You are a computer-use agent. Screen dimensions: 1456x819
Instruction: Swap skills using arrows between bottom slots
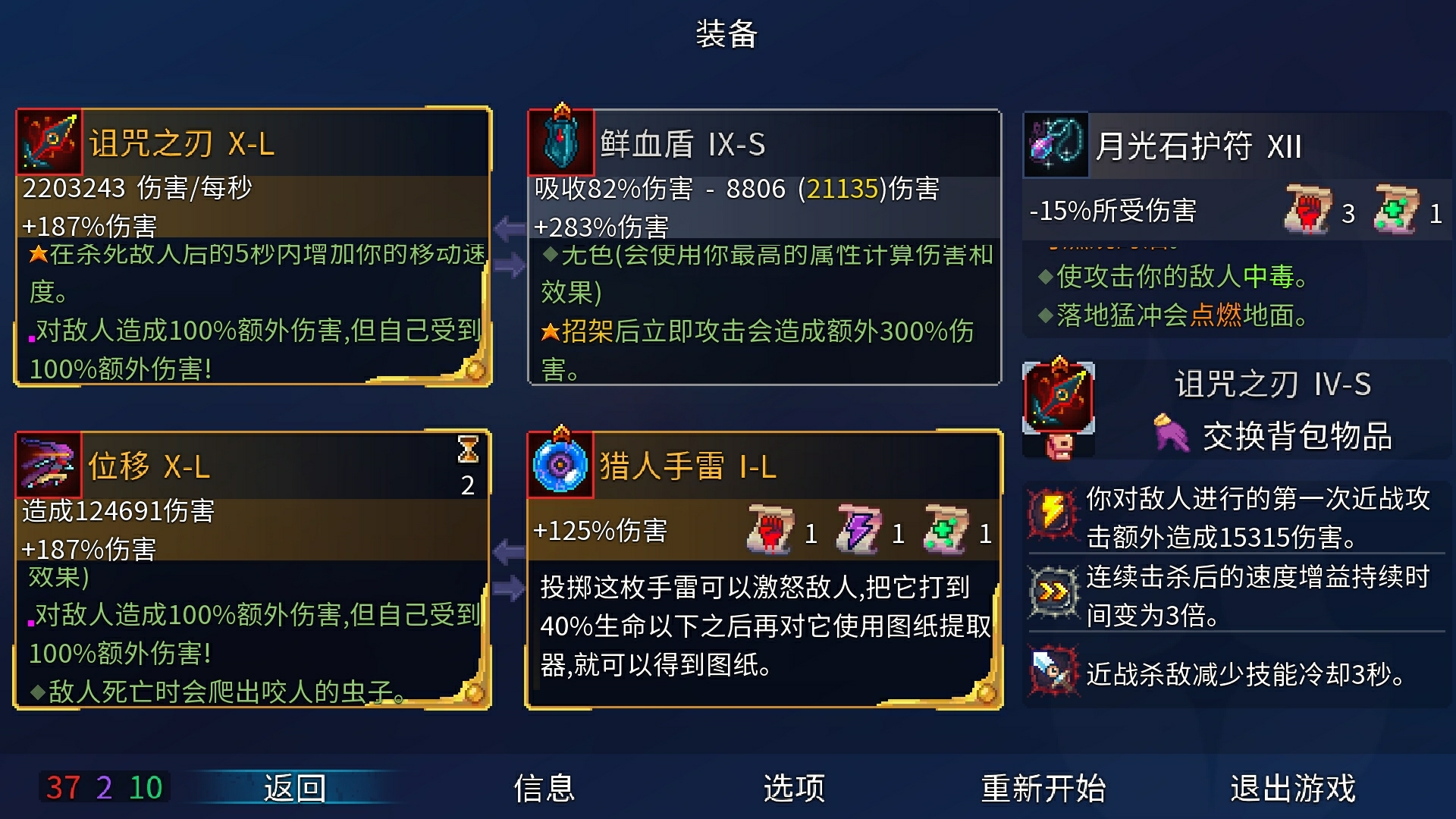pyautogui.click(x=510, y=570)
